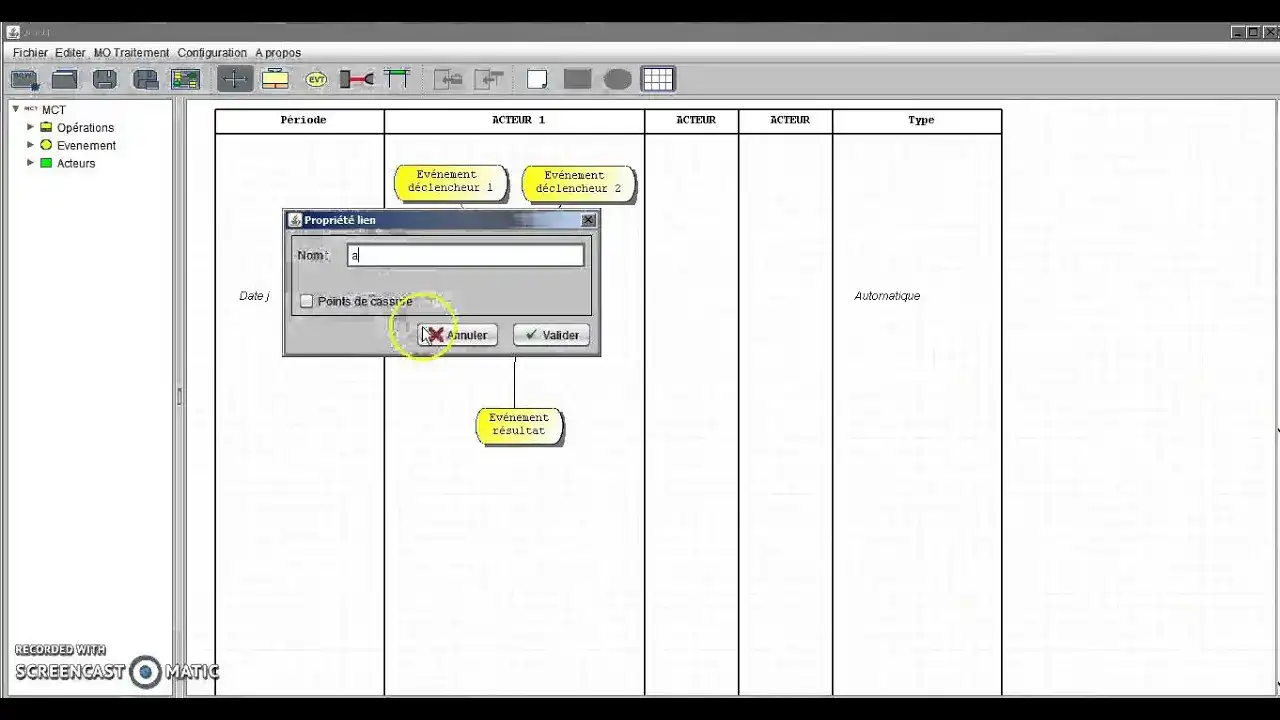Select the grid display toolbar icon
The height and width of the screenshot is (720, 1280).
pyautogui.click(x=658, y=78)
